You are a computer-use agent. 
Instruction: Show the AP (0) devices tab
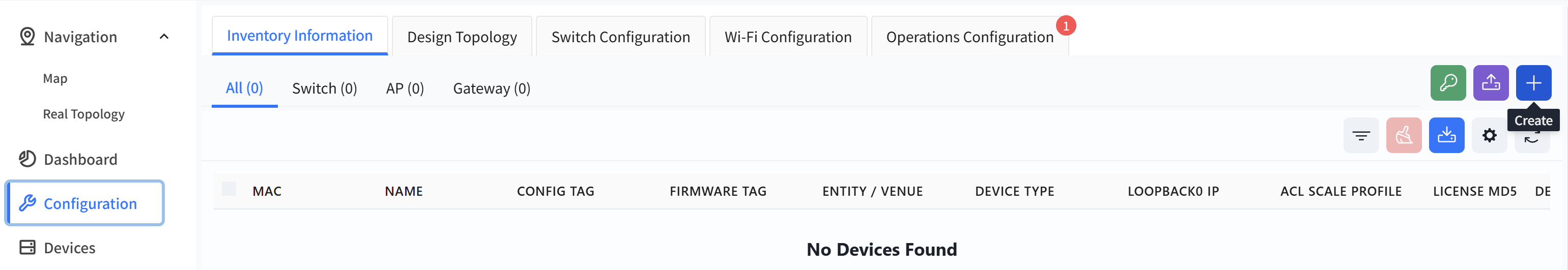[405, 89]
